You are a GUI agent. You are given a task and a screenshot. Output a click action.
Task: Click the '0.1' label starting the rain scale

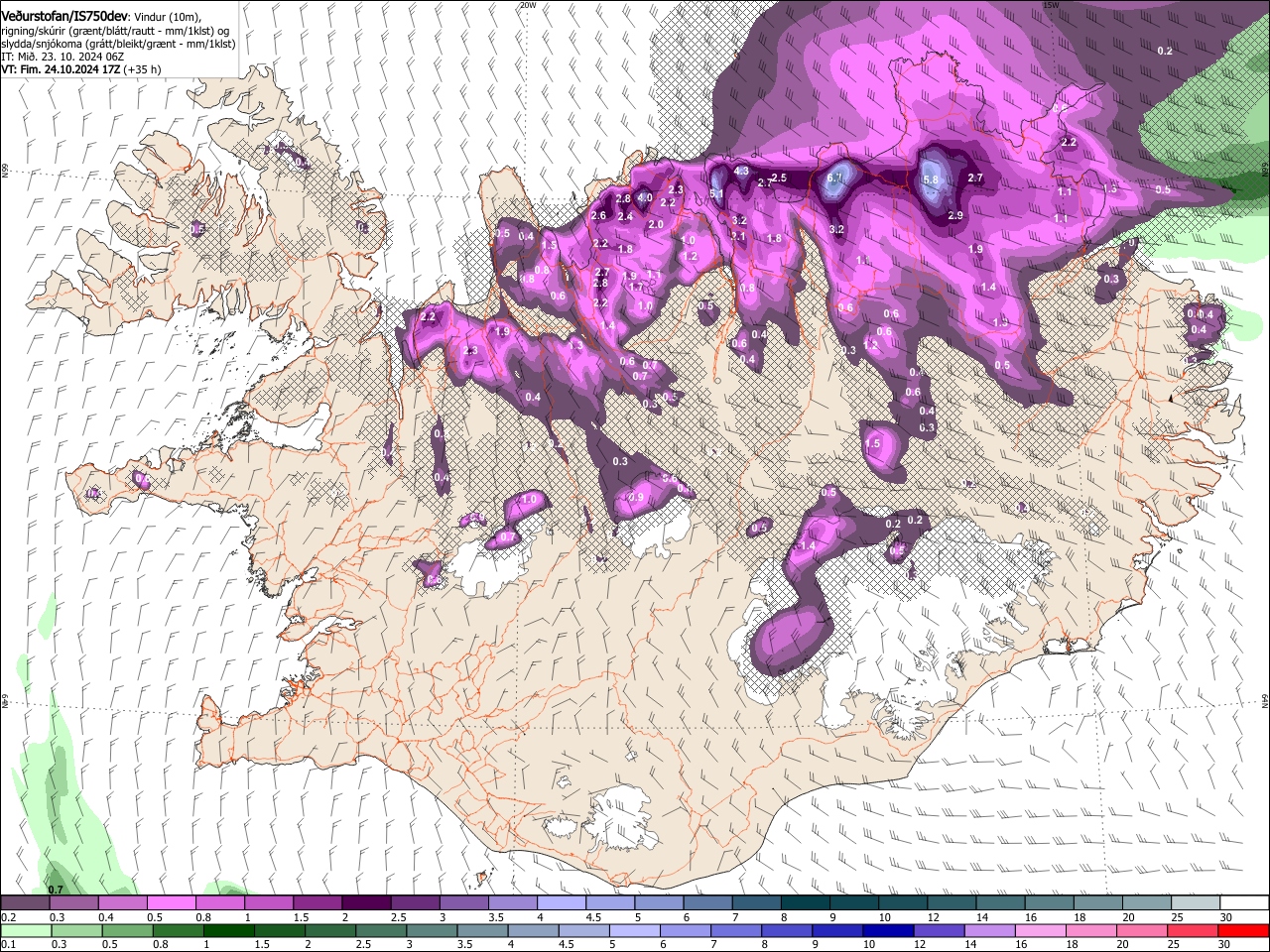pyautogui.click(x=7, y=943)
